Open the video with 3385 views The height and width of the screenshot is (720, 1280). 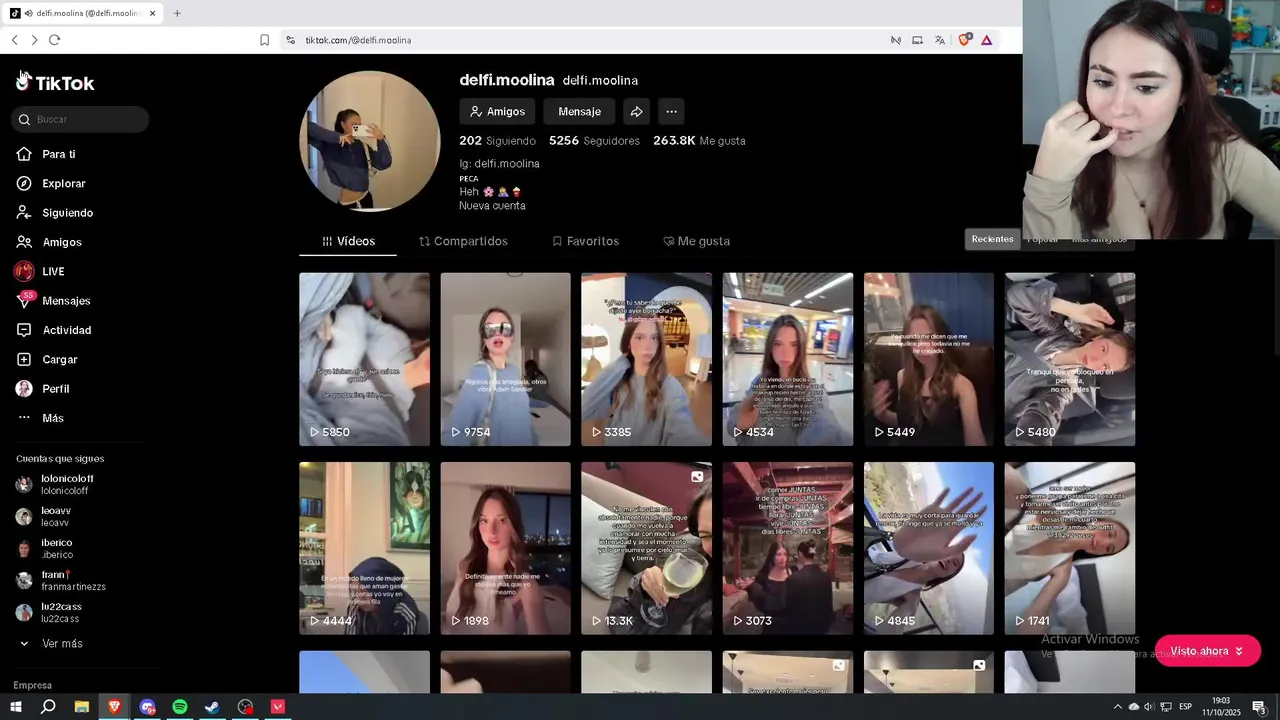coord(646,359)
